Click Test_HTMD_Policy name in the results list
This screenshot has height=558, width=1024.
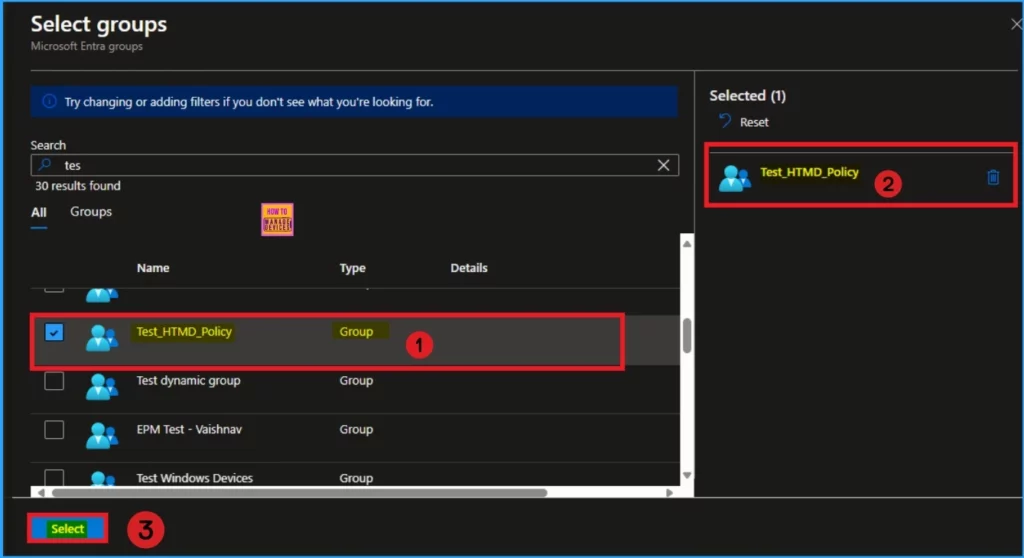(x=184, y=332)
